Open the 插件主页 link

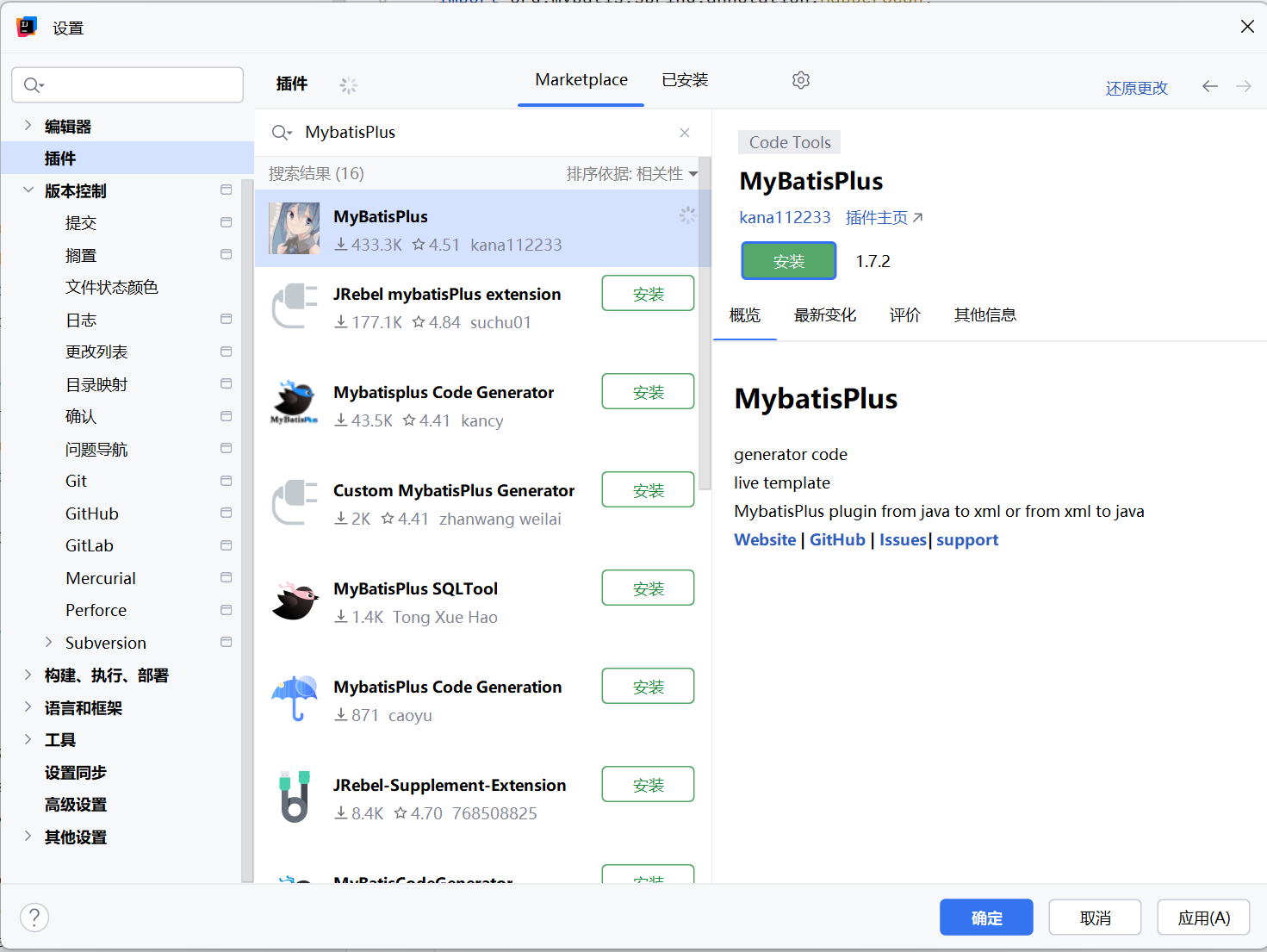[884, 218]
